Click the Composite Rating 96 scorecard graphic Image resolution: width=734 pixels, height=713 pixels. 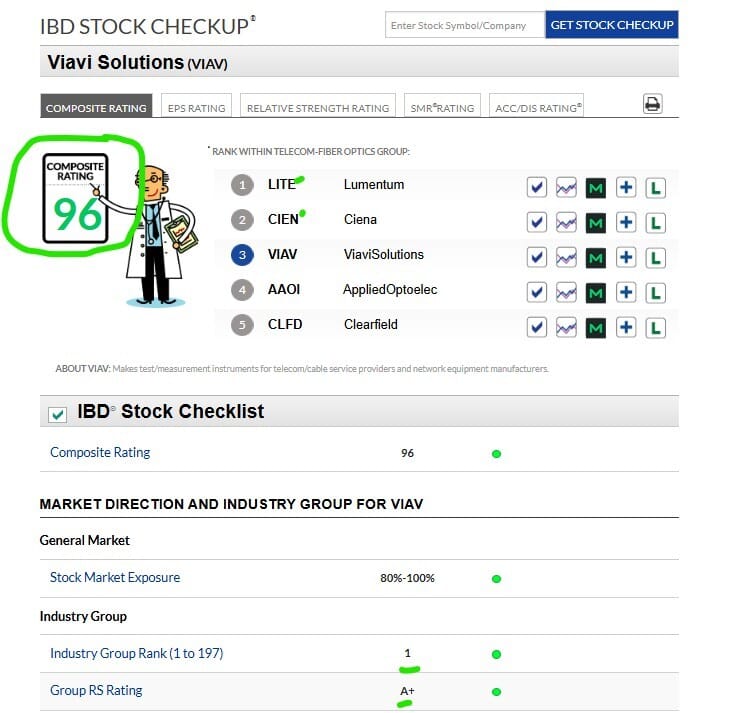(75, 198)
